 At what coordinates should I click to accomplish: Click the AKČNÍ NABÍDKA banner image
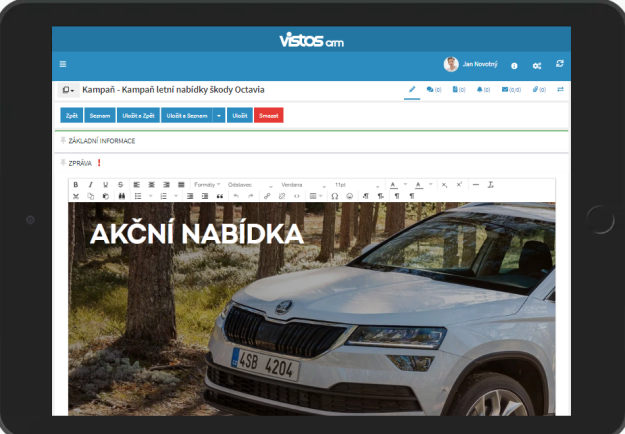[310, 310]
